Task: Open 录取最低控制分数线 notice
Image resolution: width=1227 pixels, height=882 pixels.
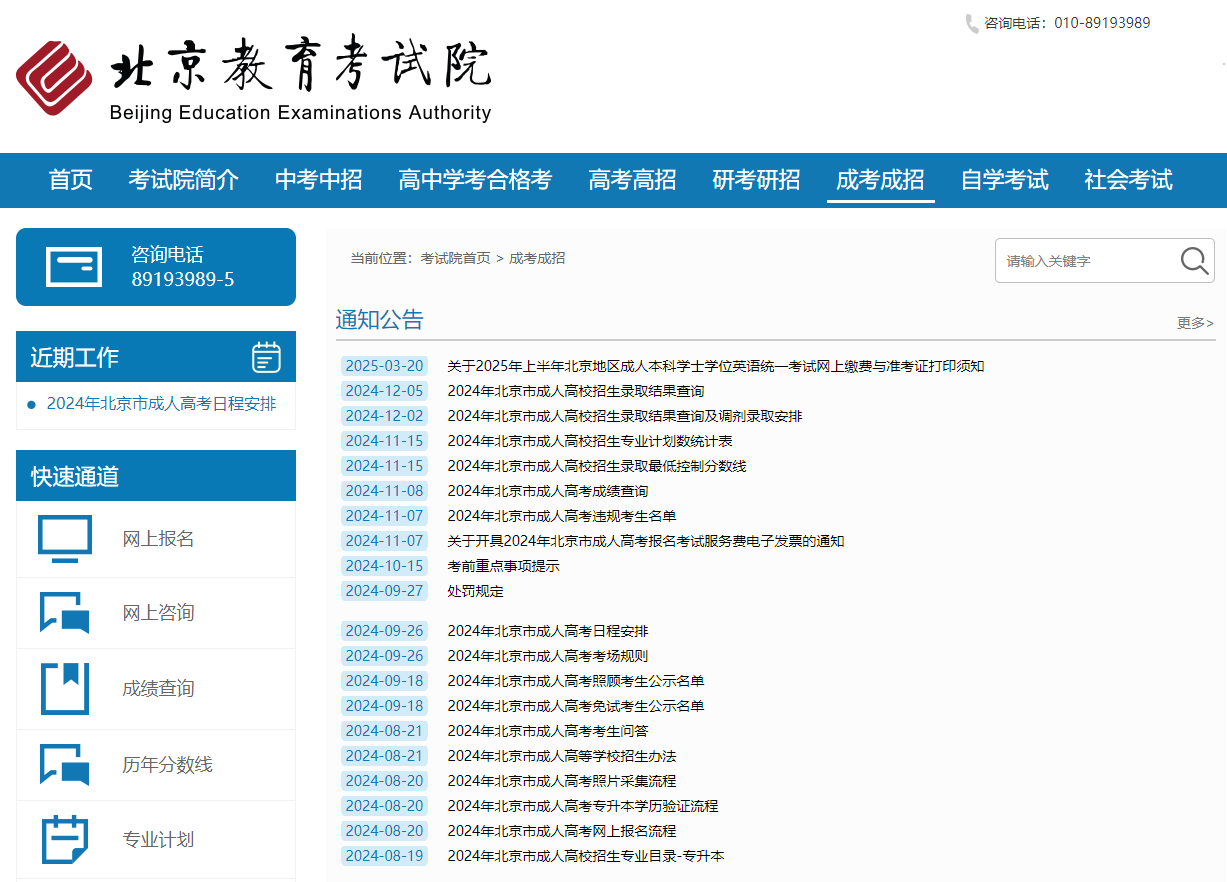Action: tap(597, 466)
